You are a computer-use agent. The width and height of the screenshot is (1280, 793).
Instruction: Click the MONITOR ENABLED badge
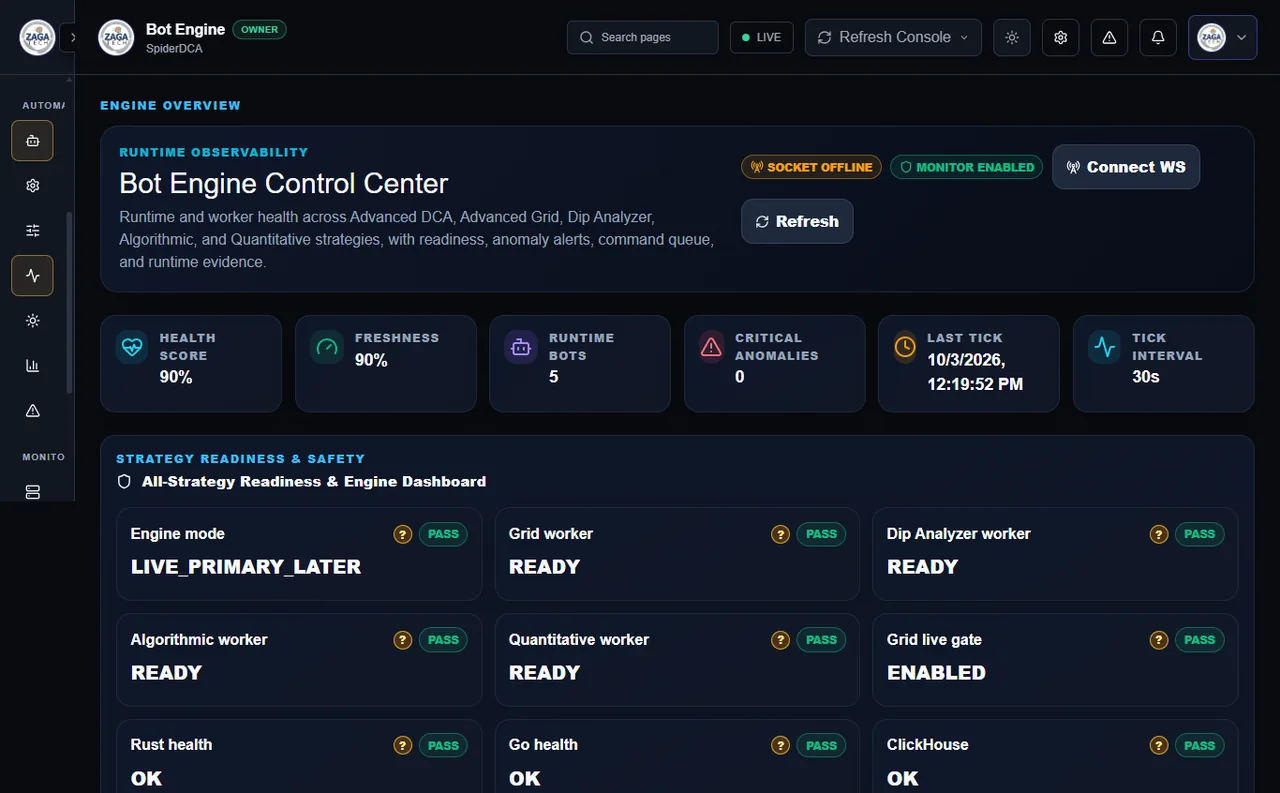click(x=967, y=167)
